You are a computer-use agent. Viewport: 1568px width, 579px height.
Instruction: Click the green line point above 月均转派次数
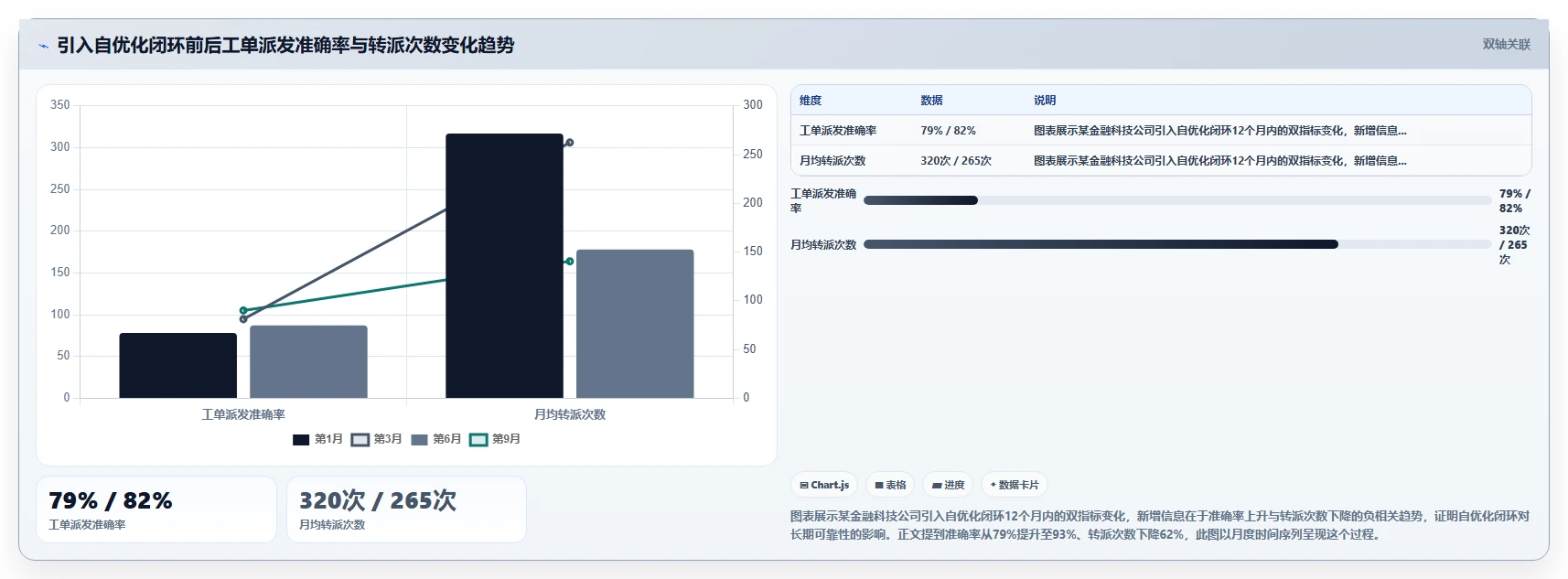[x=570, y=262]
